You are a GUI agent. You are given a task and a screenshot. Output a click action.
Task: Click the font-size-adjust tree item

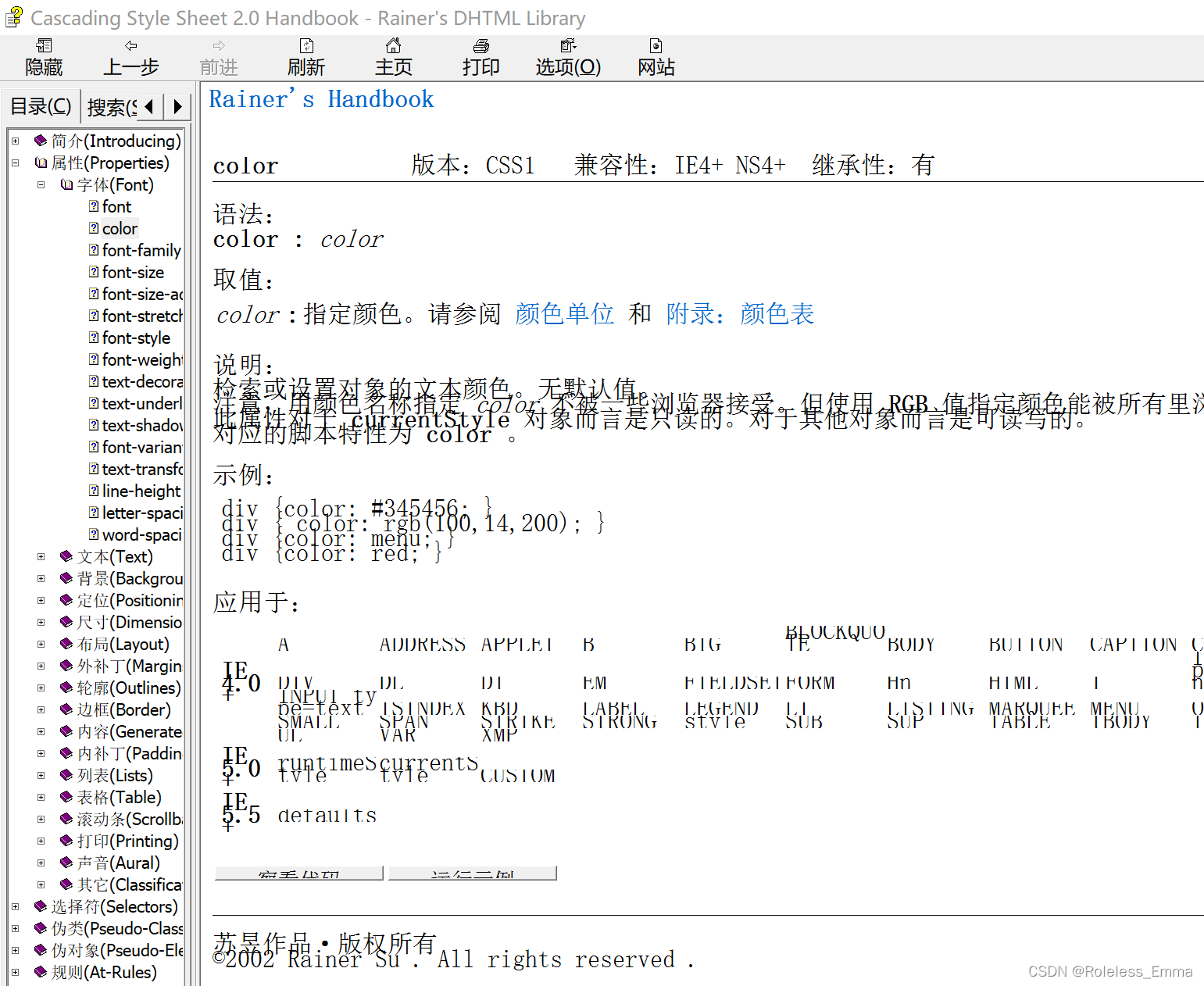(142, 294)
